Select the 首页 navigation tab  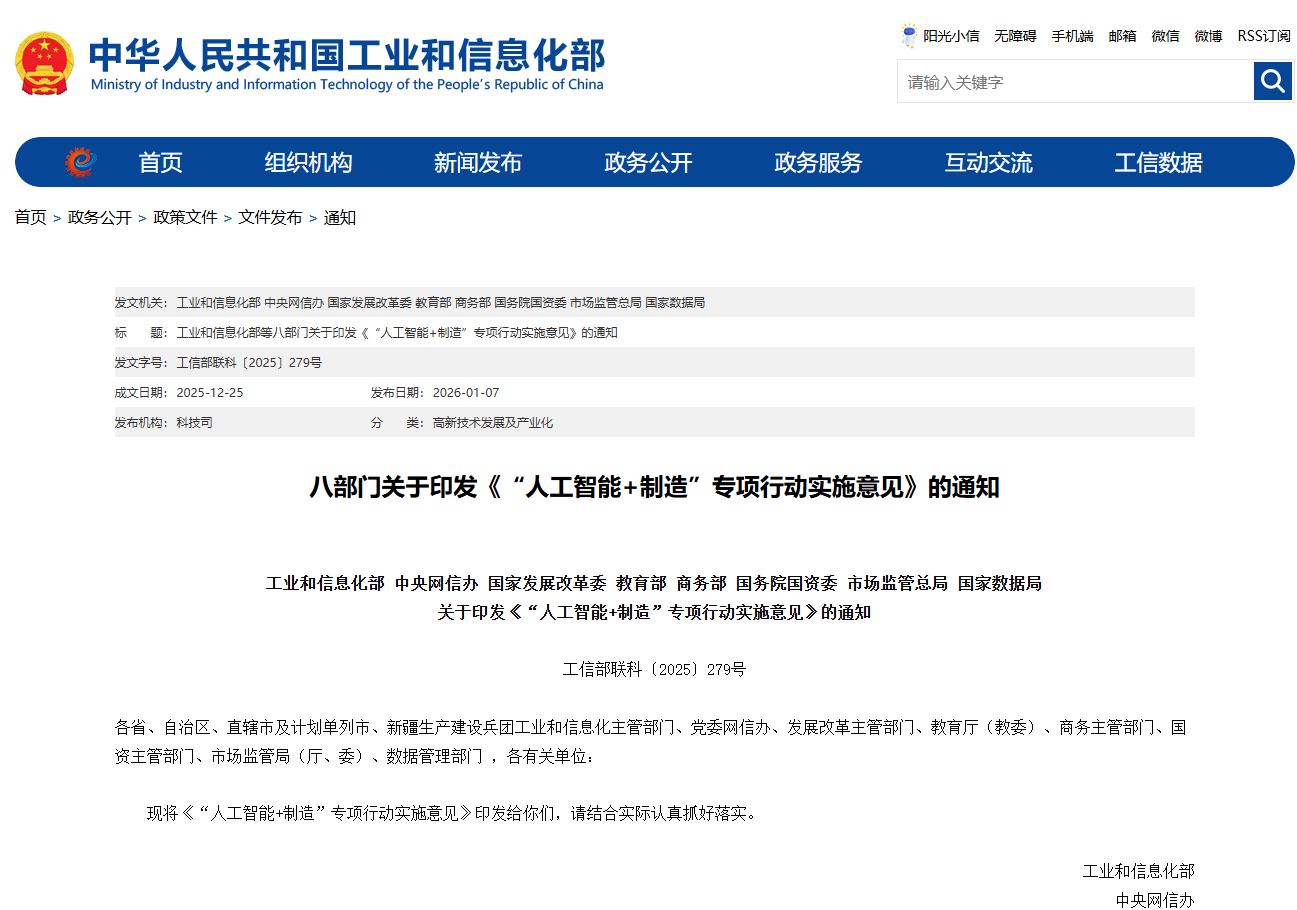tap(160, 162)
